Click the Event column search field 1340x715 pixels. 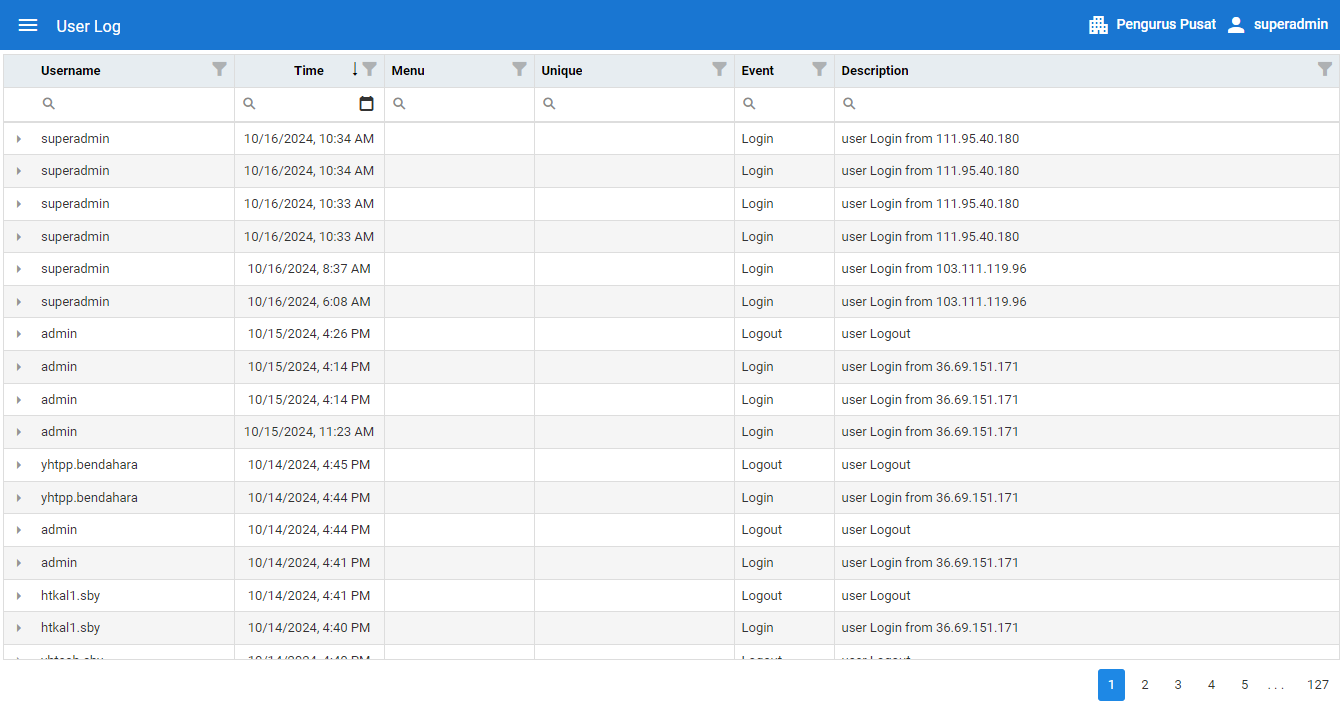(x=792, y=104)
